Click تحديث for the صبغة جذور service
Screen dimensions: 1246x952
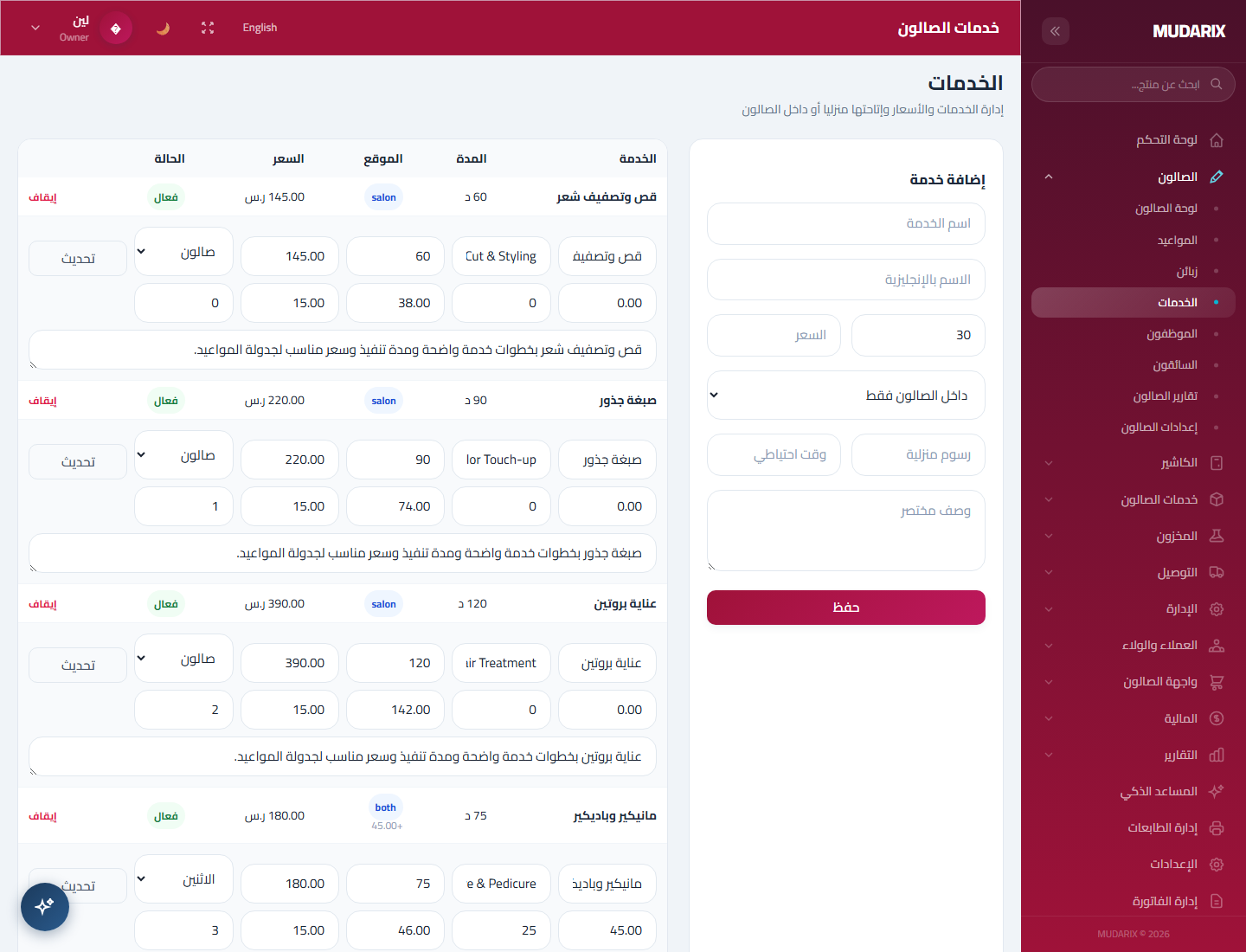click(x=78, y=462)
